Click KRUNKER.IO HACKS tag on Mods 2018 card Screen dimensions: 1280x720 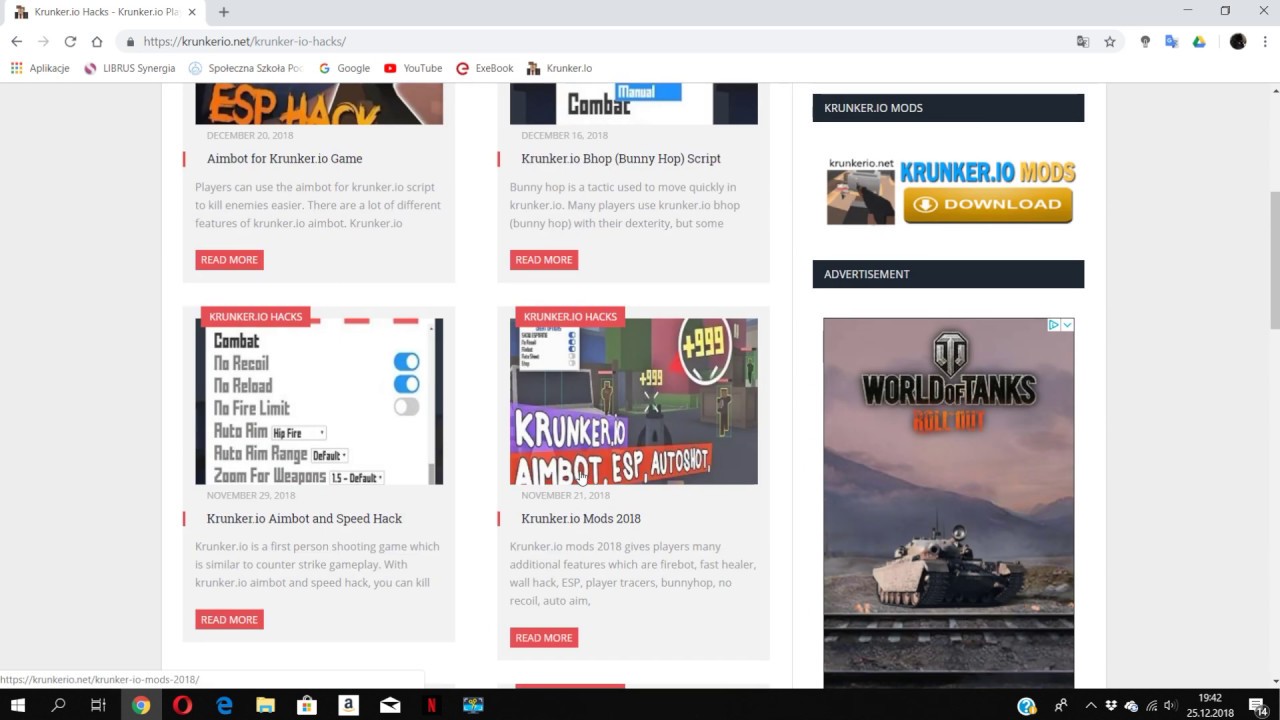tap(570, 317)
